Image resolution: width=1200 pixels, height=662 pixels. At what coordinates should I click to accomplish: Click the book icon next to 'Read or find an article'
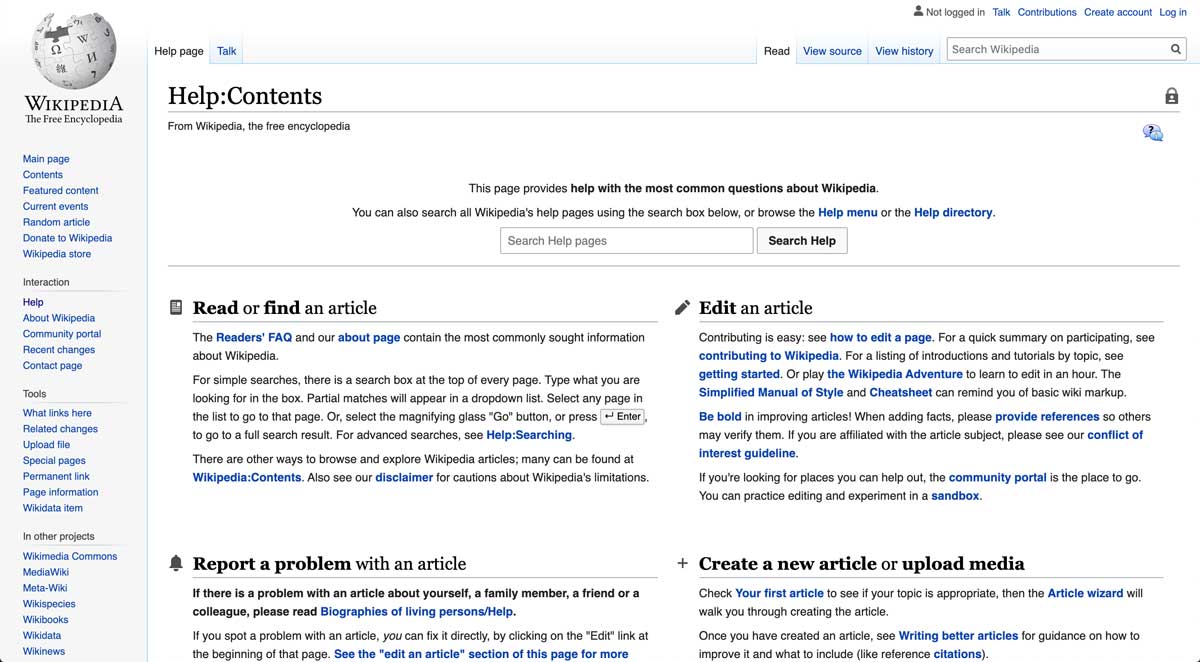coord(176,305)
